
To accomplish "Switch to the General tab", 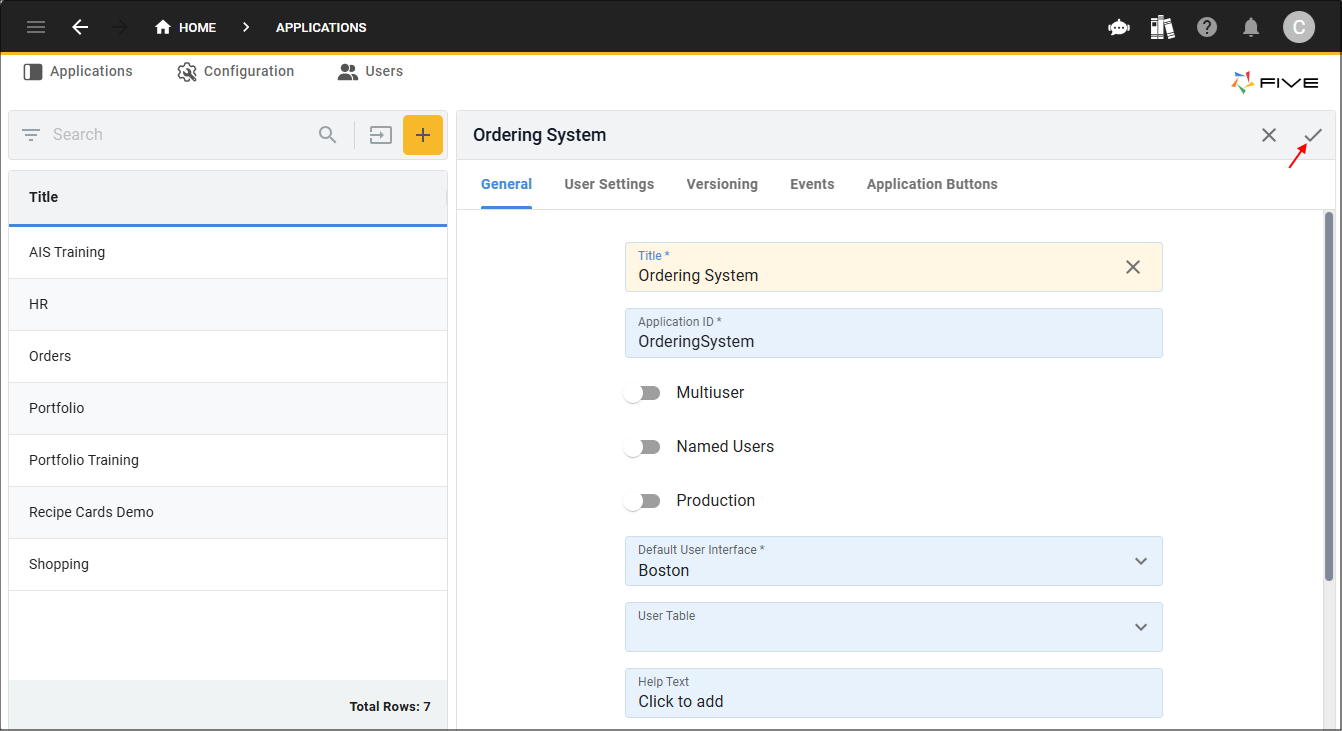I will click(x=506, y=184).
